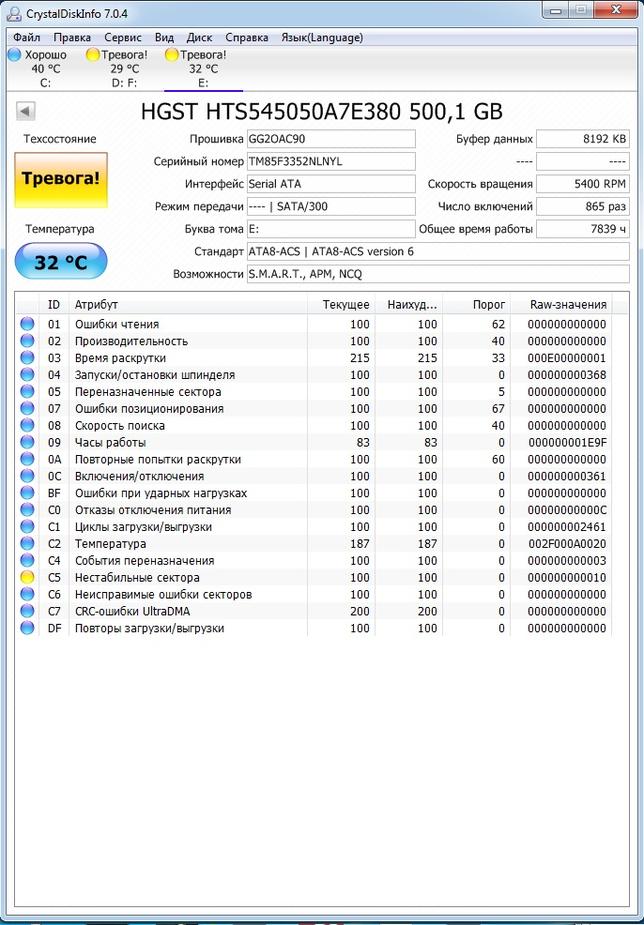Open the Справка menu
The width and height of the screenshot is (644, 925).
(247, 37)
